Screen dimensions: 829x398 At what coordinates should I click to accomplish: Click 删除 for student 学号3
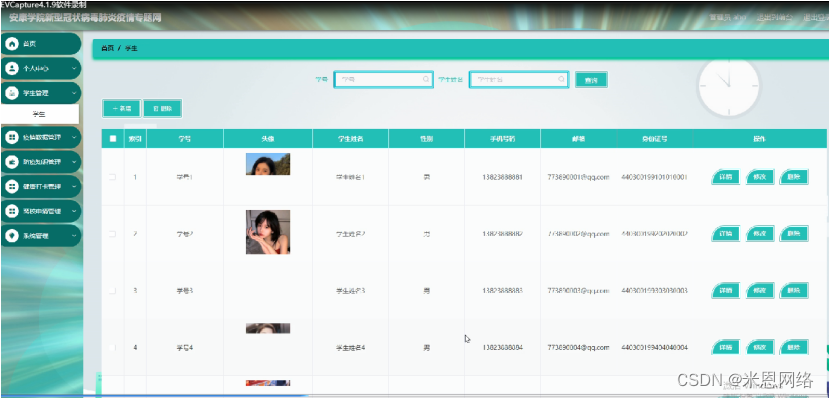794,291
